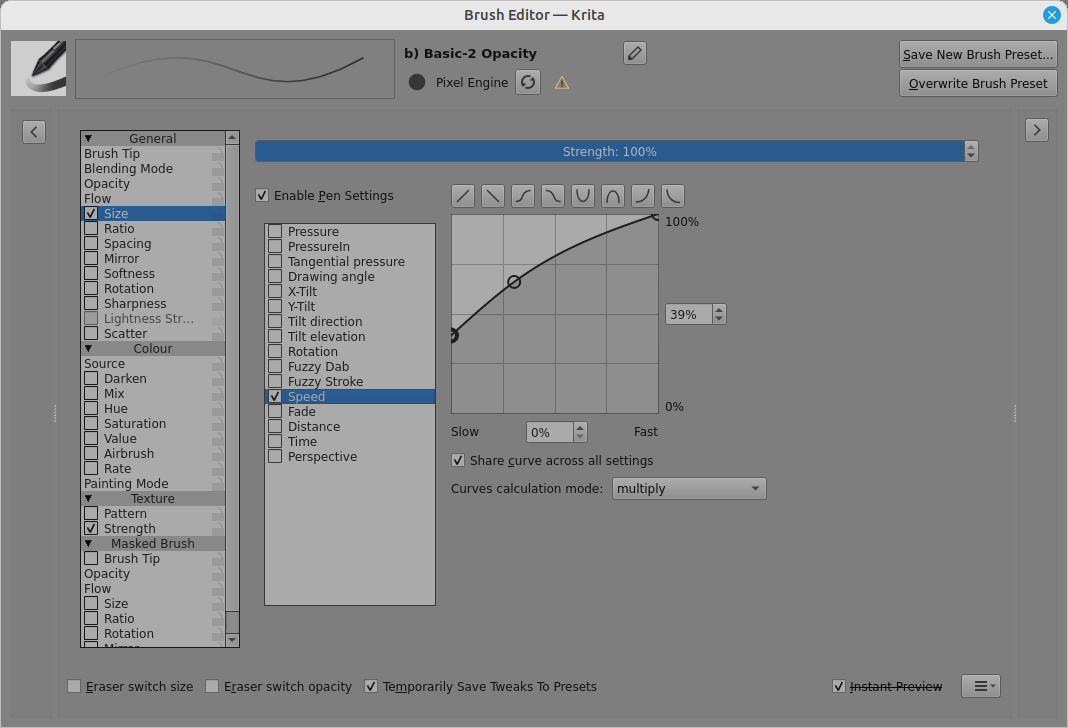1068x728 pixels.
Task: Enable the Pressure sensor checkbox
Action: (x=275, y=232)
